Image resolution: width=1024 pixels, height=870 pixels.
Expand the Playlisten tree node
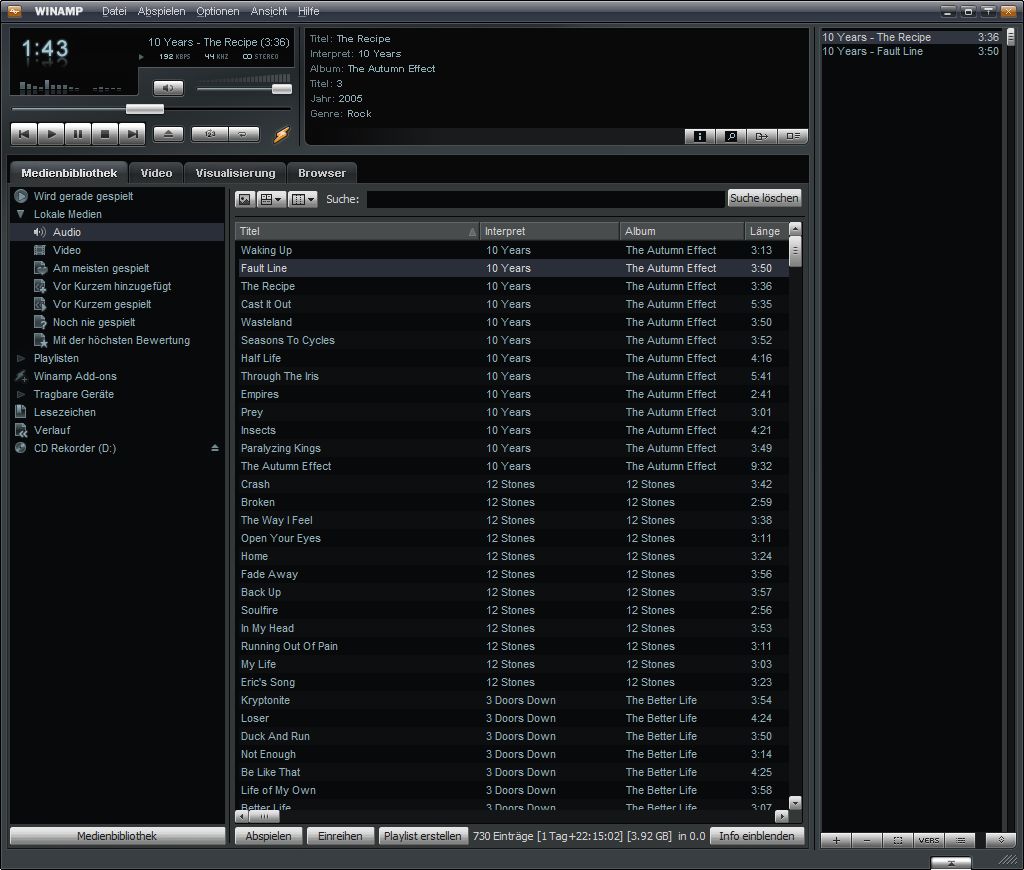pos(21,359)
